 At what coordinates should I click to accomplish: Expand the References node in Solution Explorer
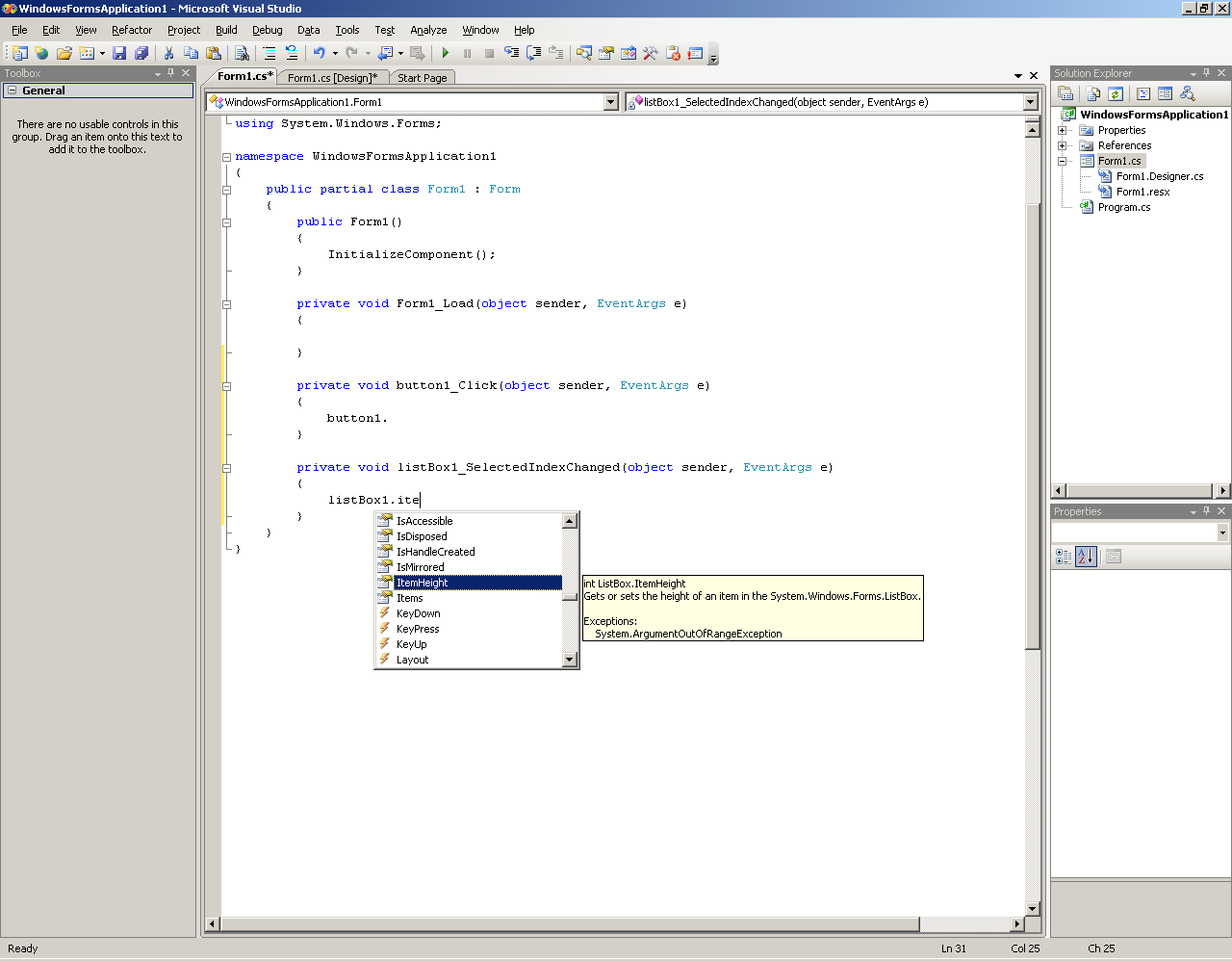1063,145
